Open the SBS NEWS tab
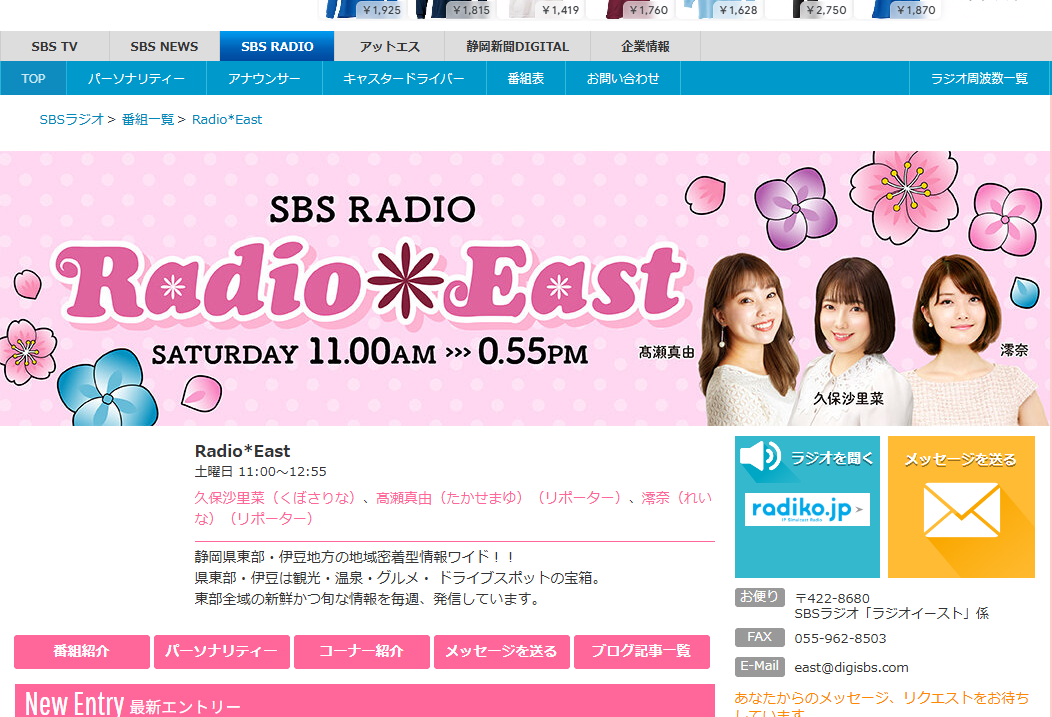The image size is (1052, 717). coord(164,46)
